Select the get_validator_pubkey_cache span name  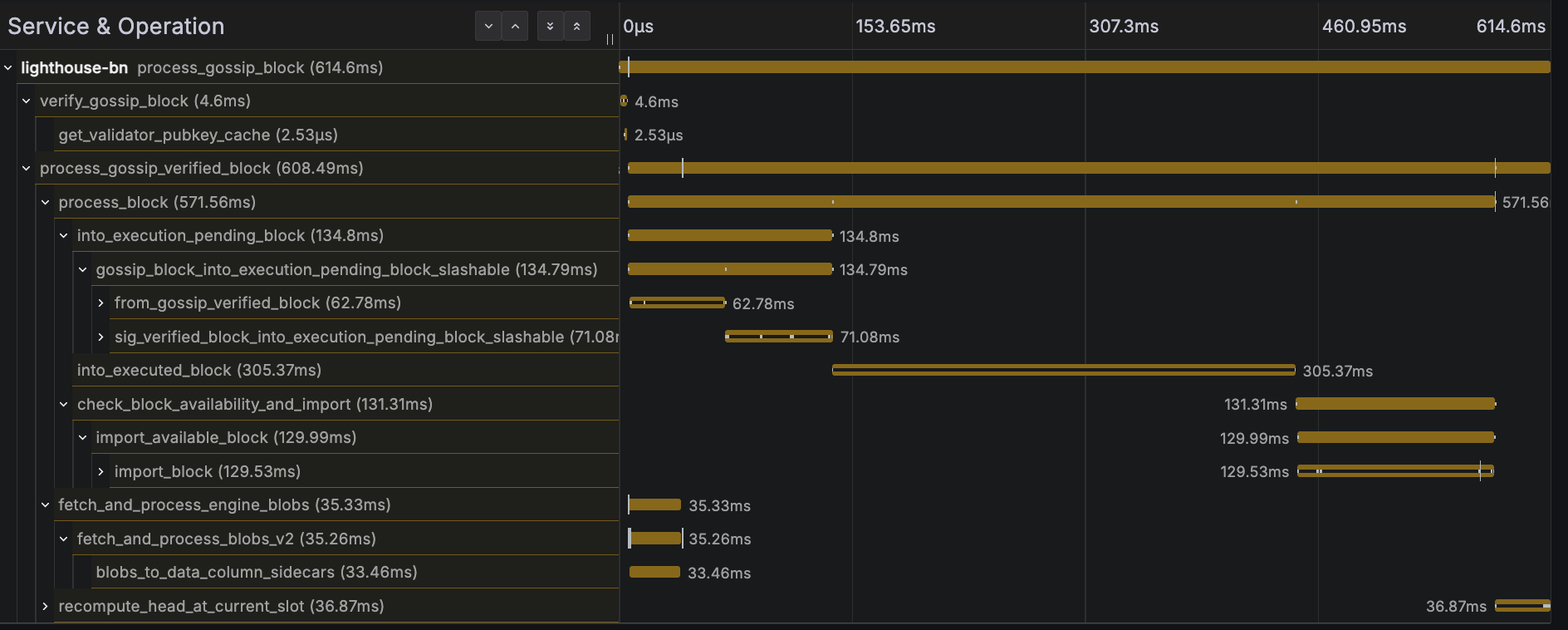pos(198,135)
